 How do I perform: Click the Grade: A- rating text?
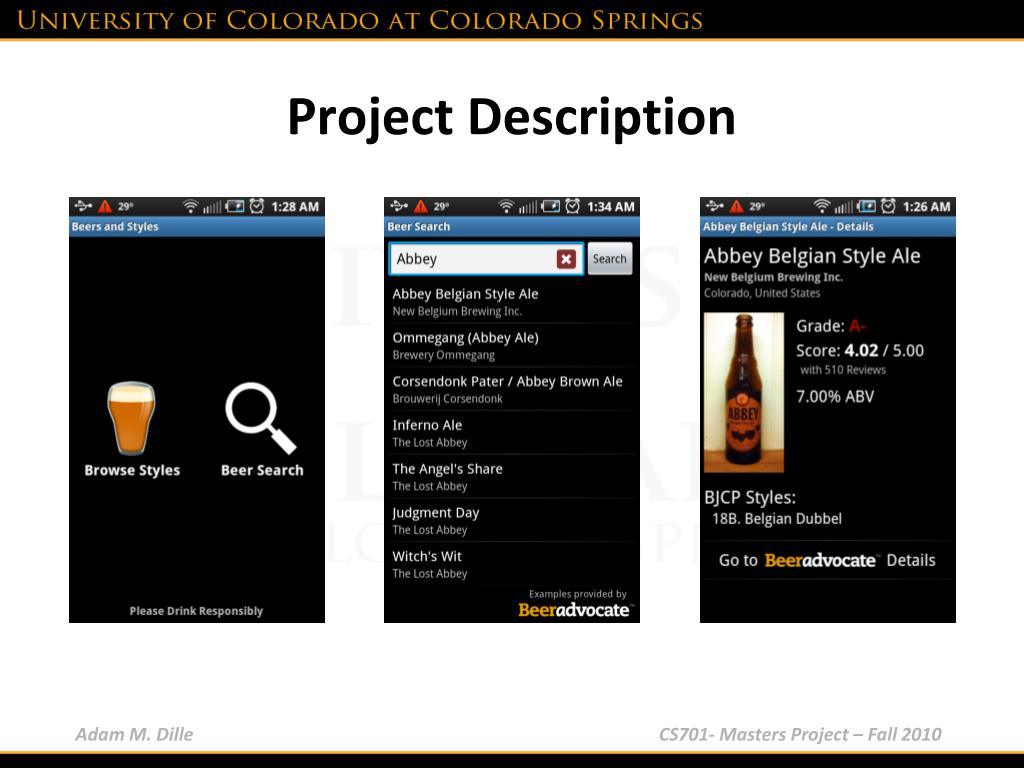(x=831, y=326)
